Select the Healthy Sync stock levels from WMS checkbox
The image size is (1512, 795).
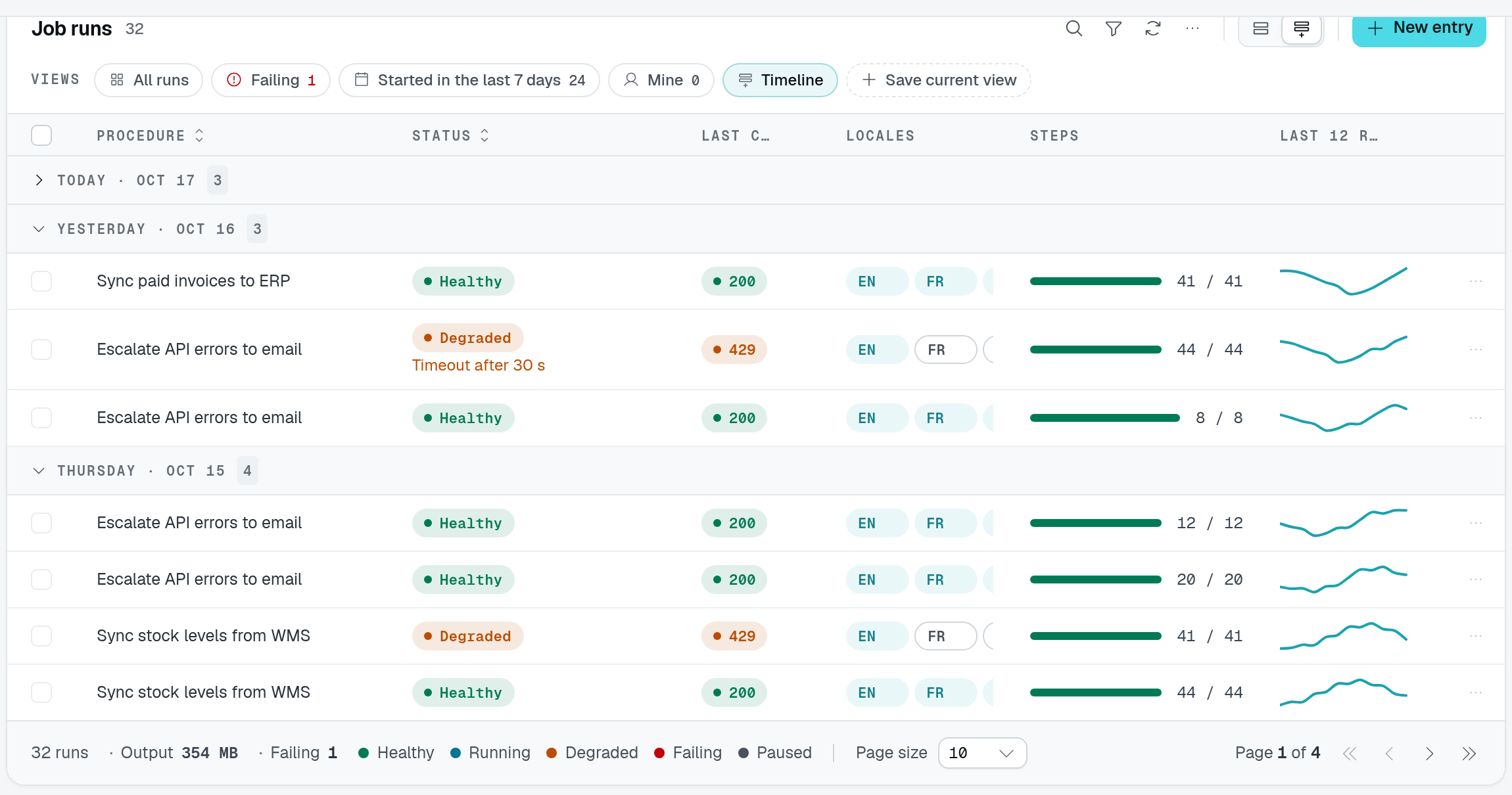[x=41, y=693]
